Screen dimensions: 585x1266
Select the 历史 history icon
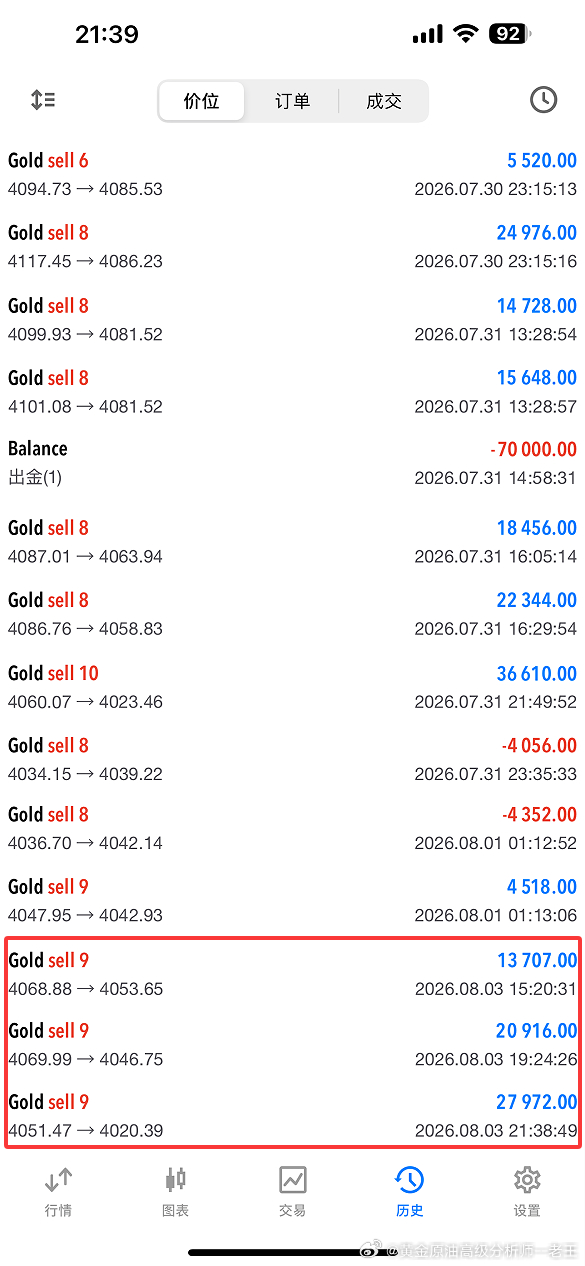point(409,1192)
